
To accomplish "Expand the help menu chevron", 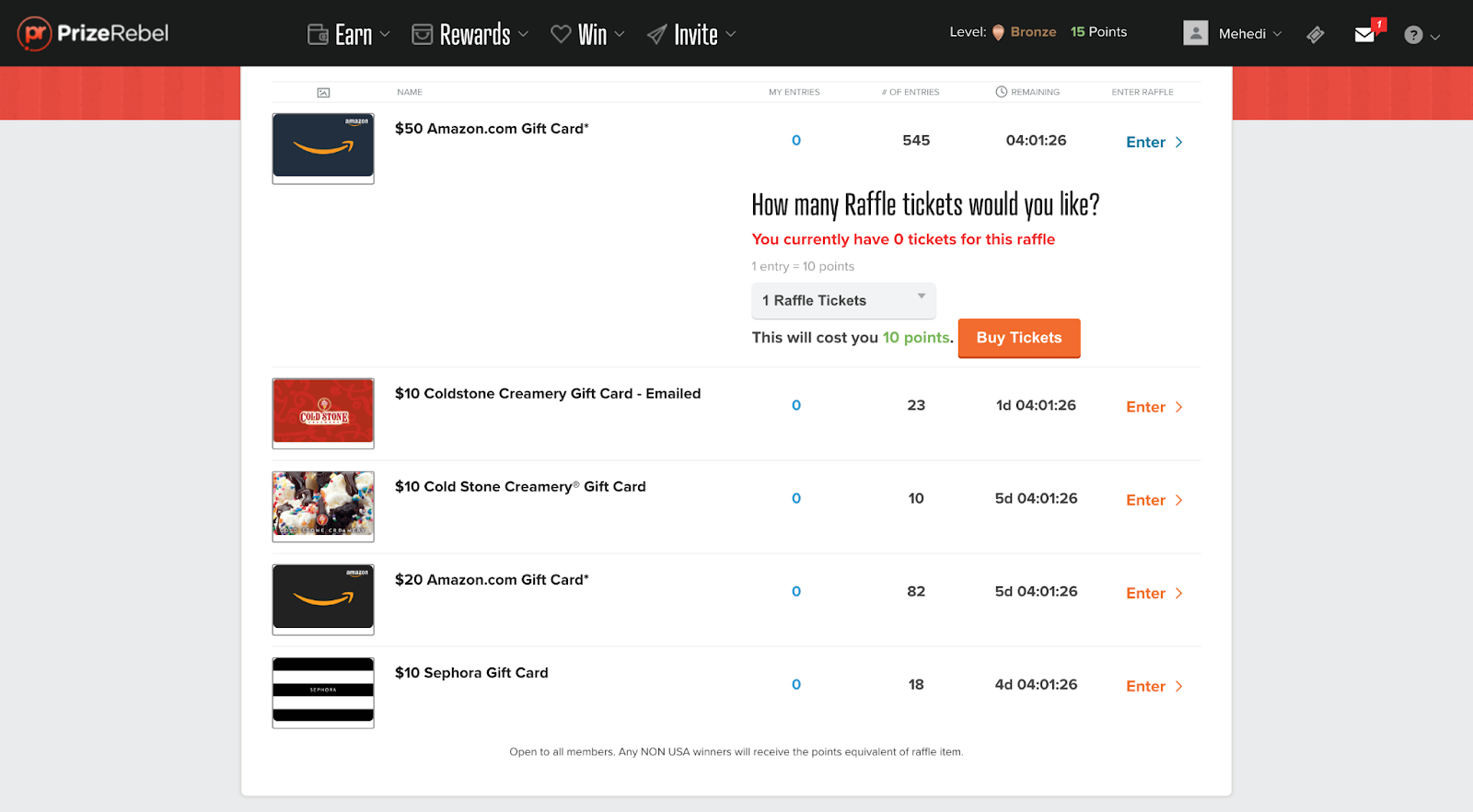I will pos(1435,37).
